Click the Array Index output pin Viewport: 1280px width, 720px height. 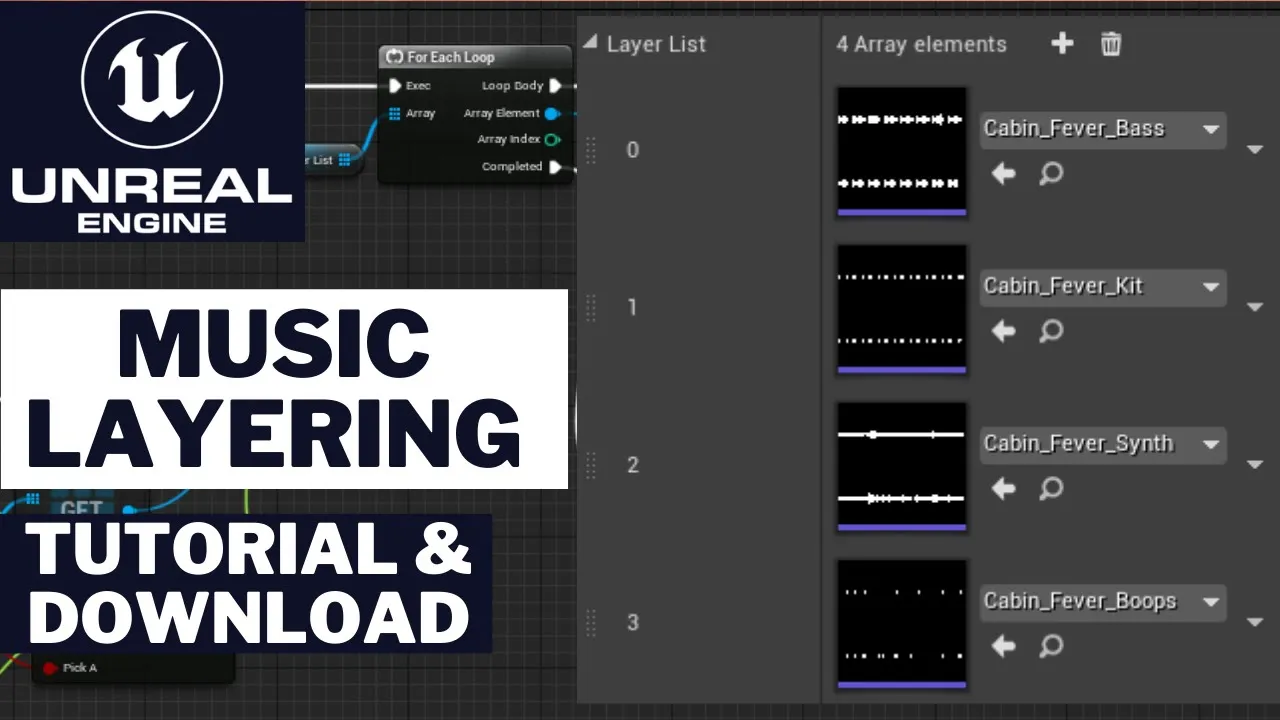pyautogui.click(x=552, y=140)
